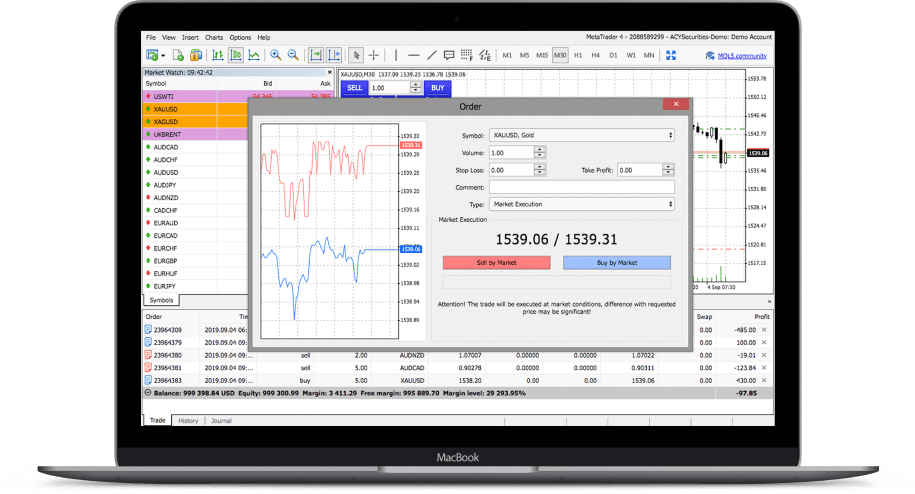The width and height of the screenshot is (915, 494).
Task: Open the Type dropdown showing Market Execution
Action: [x=581, y=204]
